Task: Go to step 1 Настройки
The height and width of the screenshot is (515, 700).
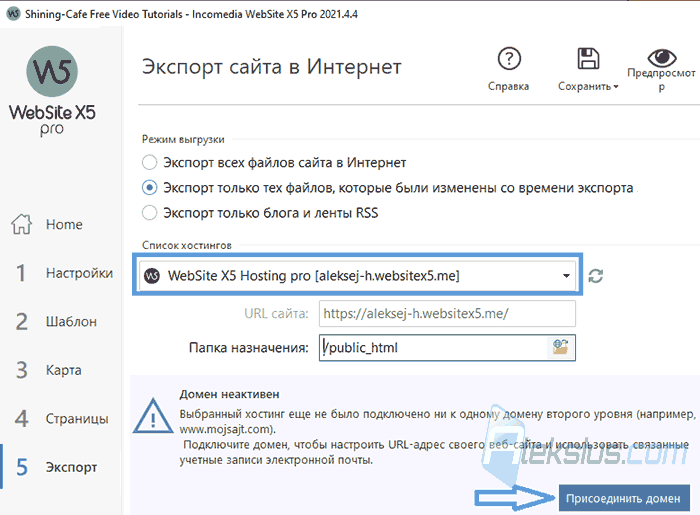Action: [x=63, y=273]
